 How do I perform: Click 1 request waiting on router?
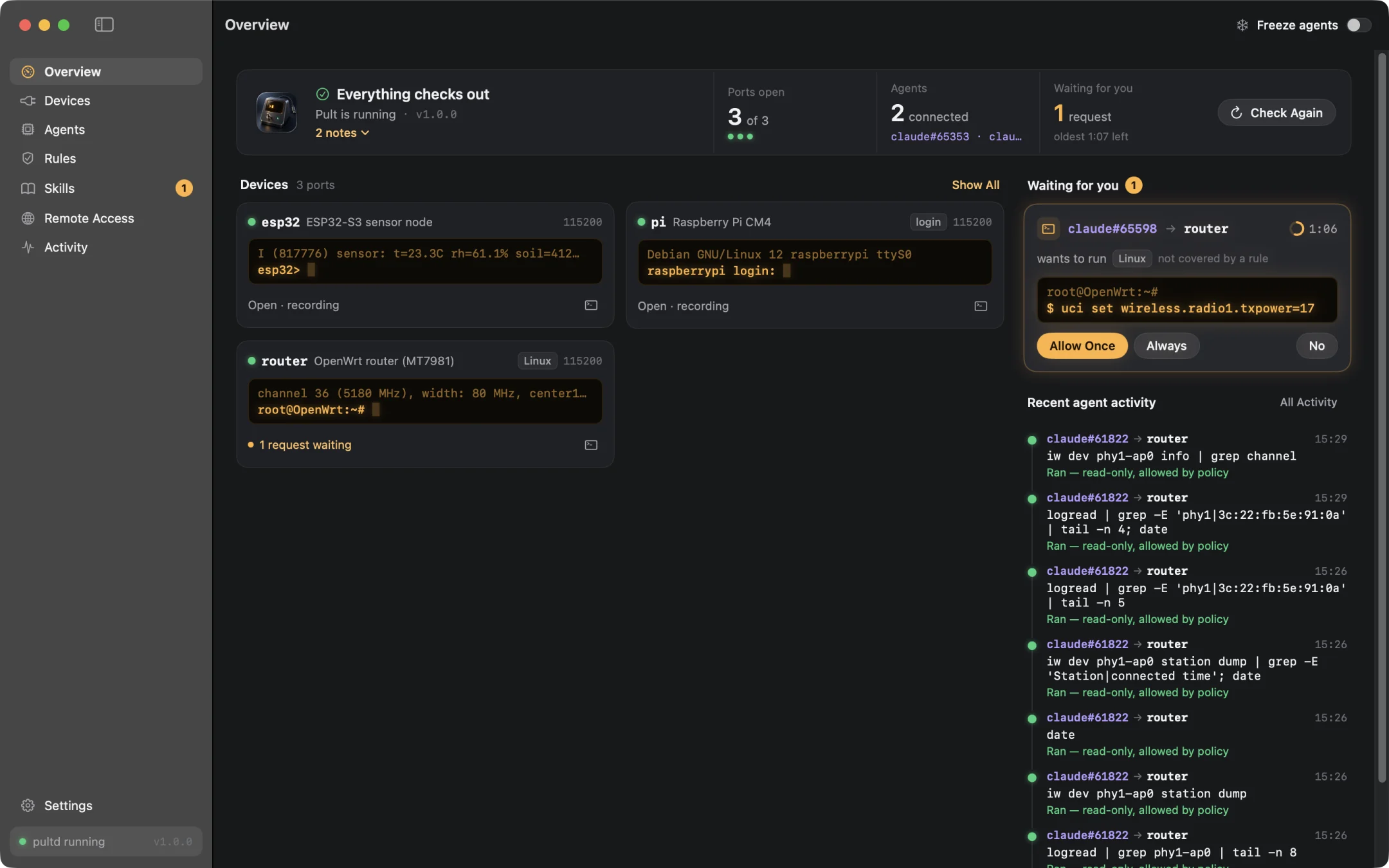point(300,445)
